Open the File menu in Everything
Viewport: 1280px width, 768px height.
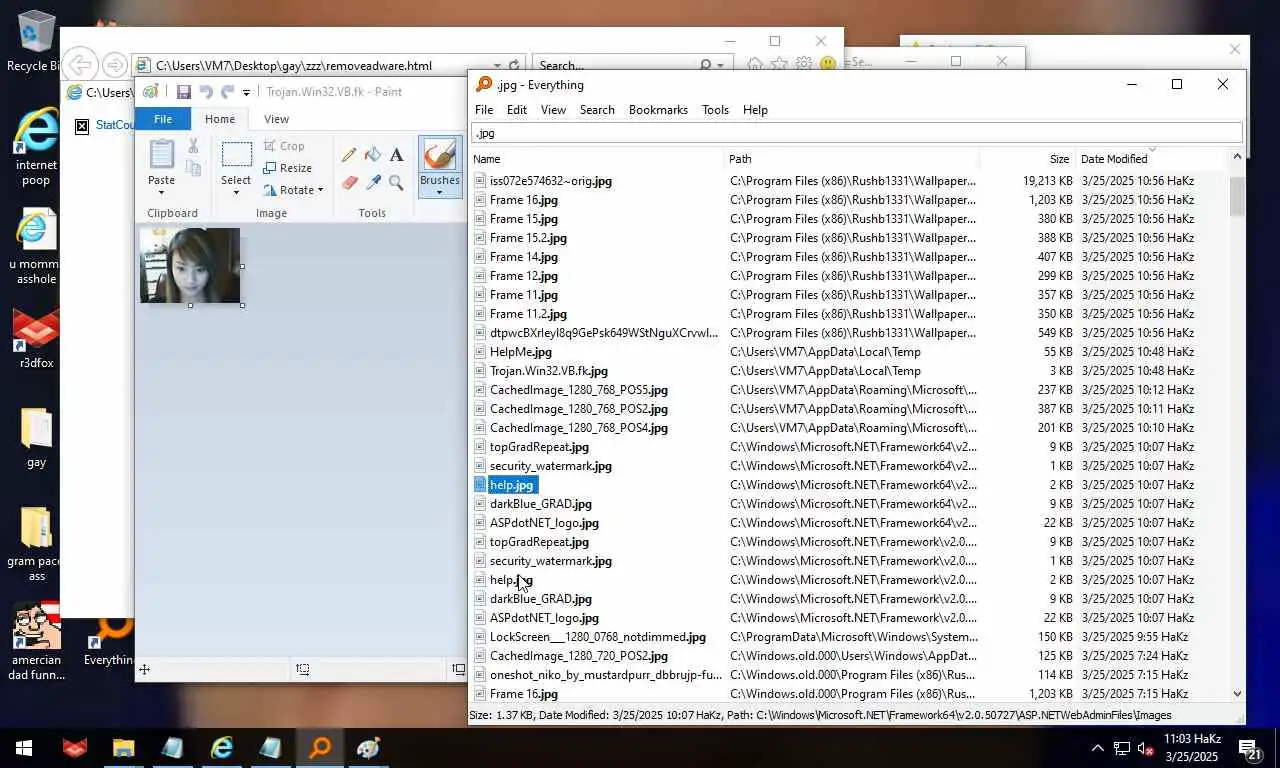[484, 110]
